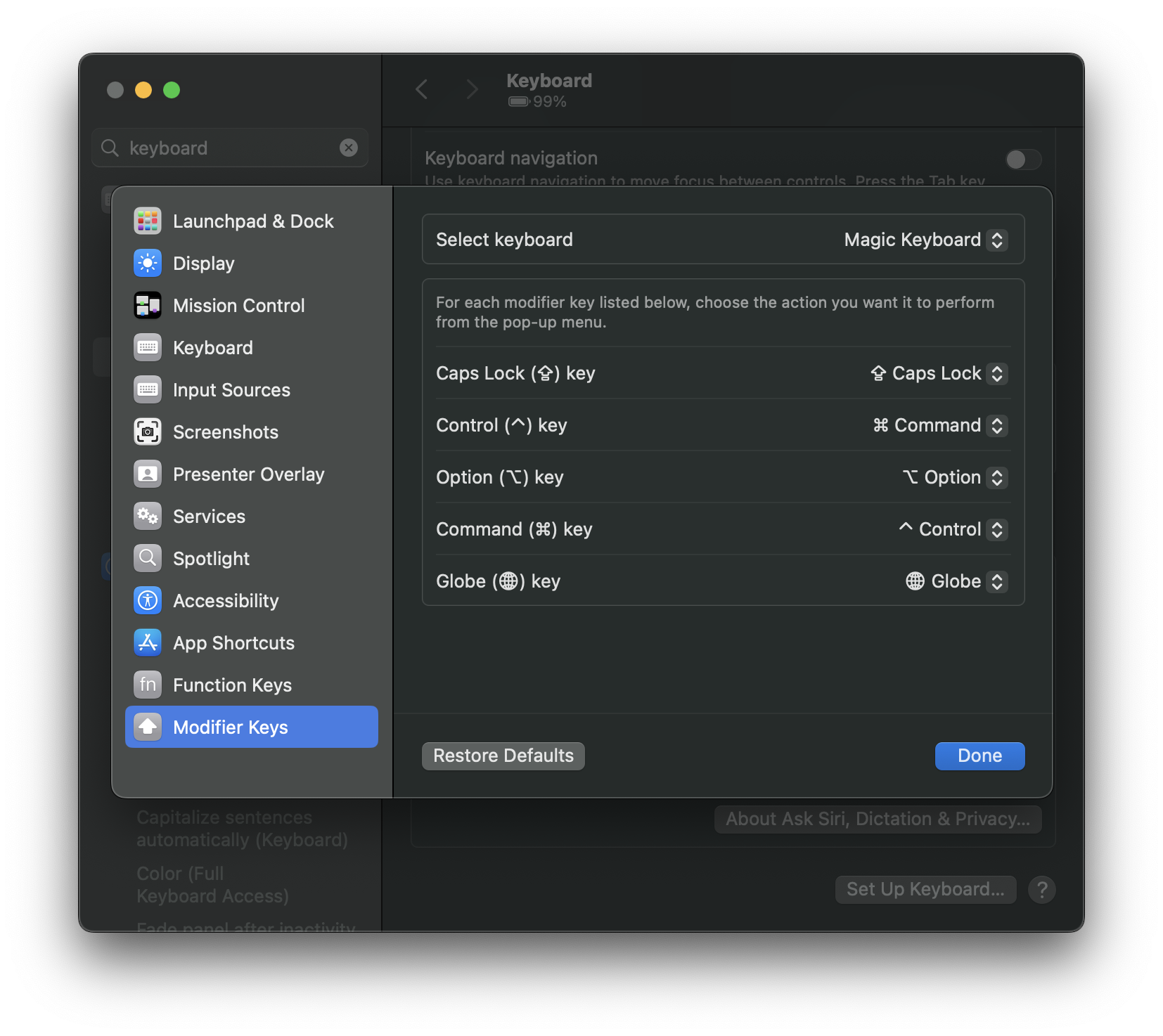Click the Presenter Overlay icon

(148, 474)
